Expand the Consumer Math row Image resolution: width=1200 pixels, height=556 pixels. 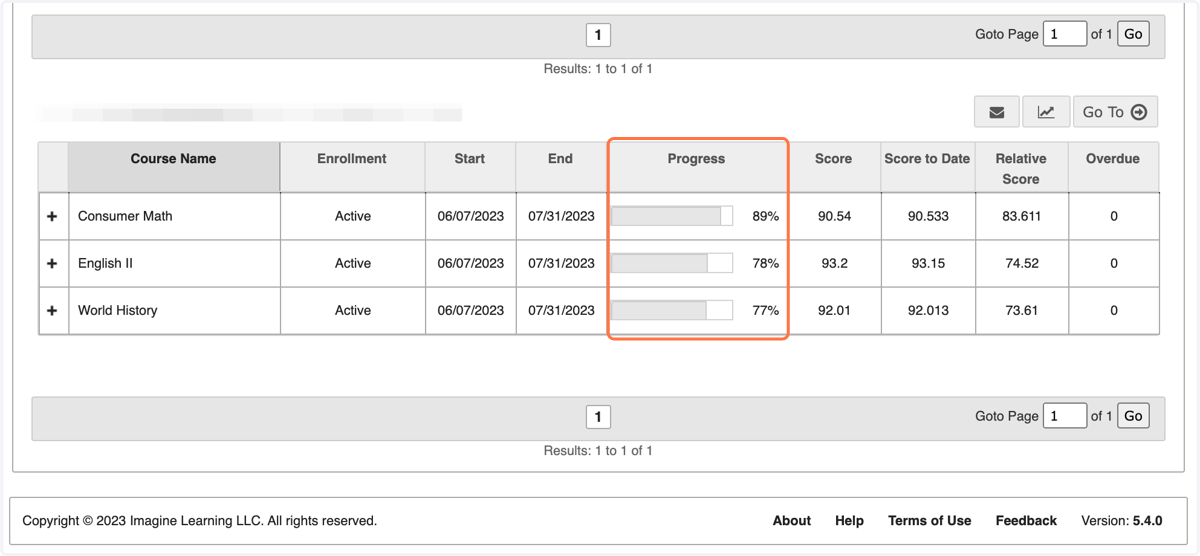coord(52,216)
